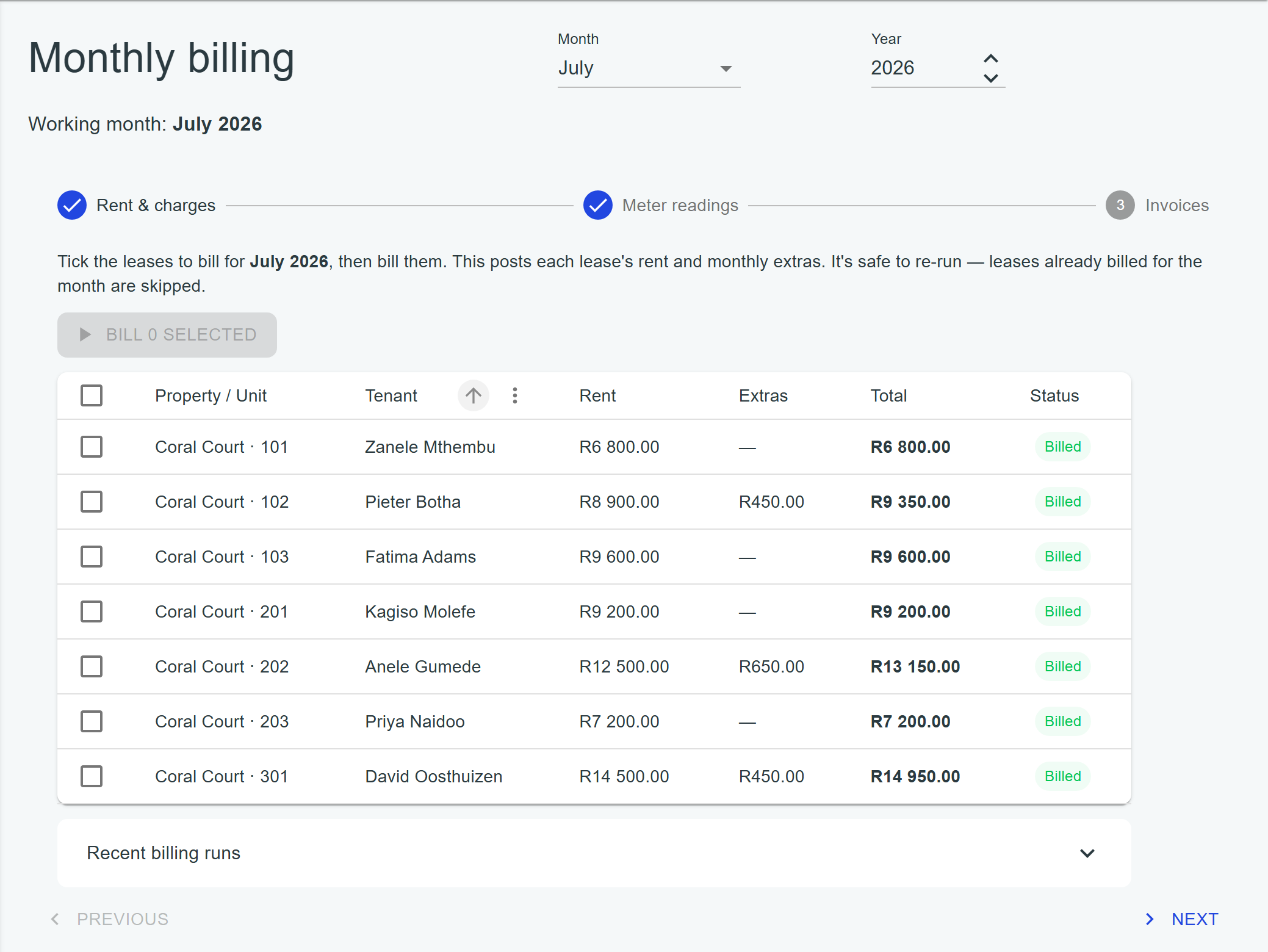This screenshot has width=1268, height=952.
Task: Click the Billed chip for Anele Gumede
Action: (1062, 666)
